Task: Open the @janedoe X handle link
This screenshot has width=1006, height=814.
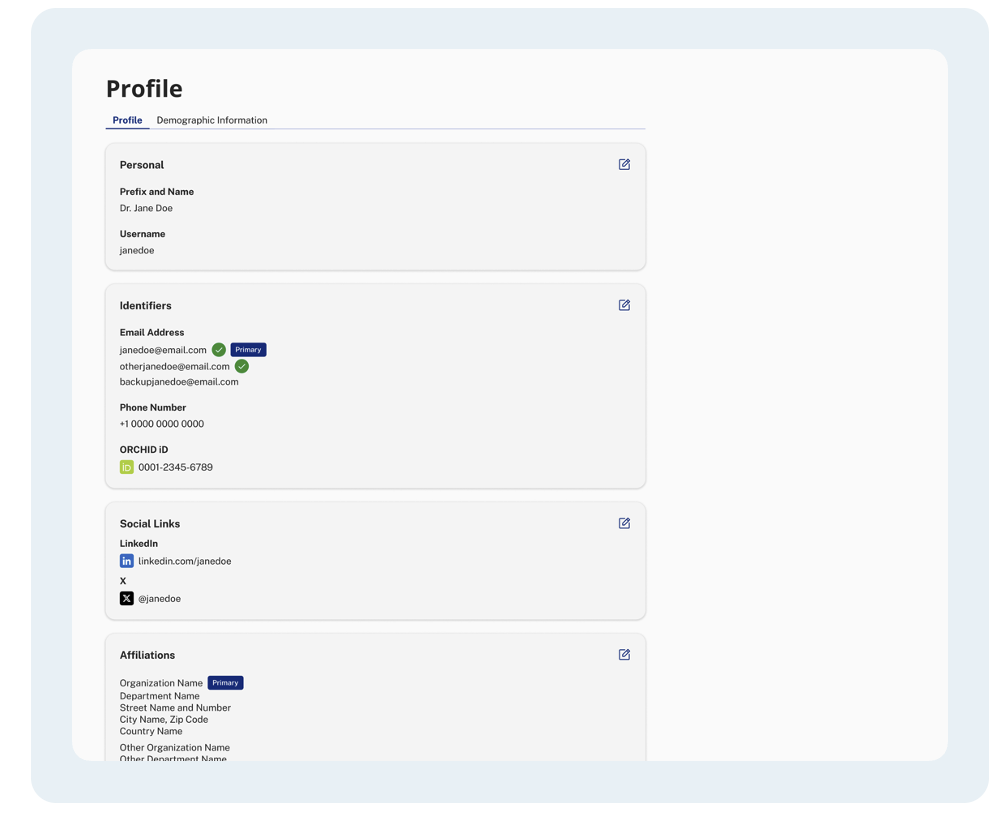Action: coord(159,599)
